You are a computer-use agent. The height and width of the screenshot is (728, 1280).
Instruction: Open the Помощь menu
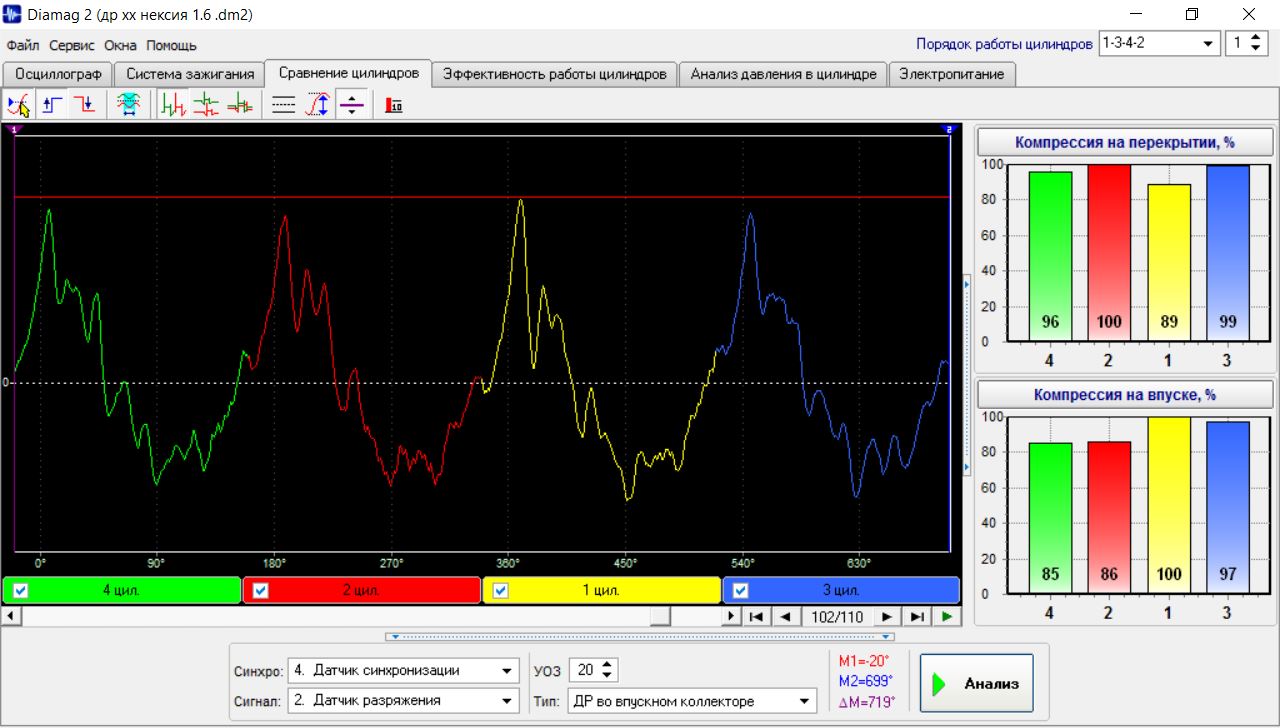[171, 45]
